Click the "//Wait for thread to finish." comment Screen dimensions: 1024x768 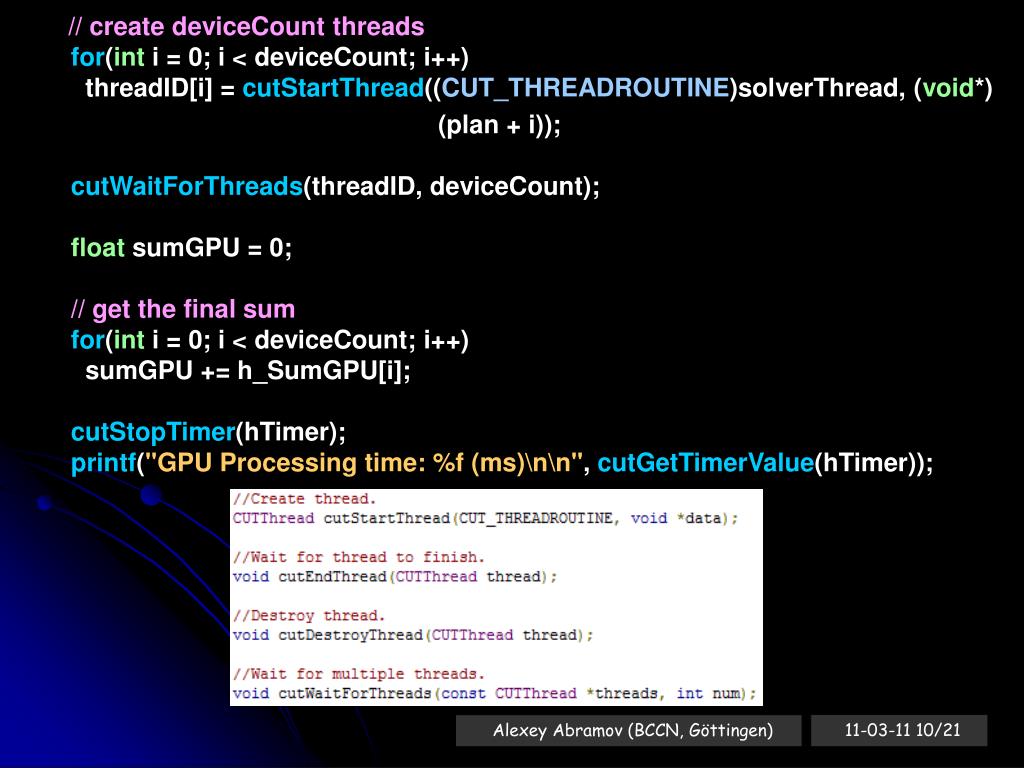click(359, 557)
